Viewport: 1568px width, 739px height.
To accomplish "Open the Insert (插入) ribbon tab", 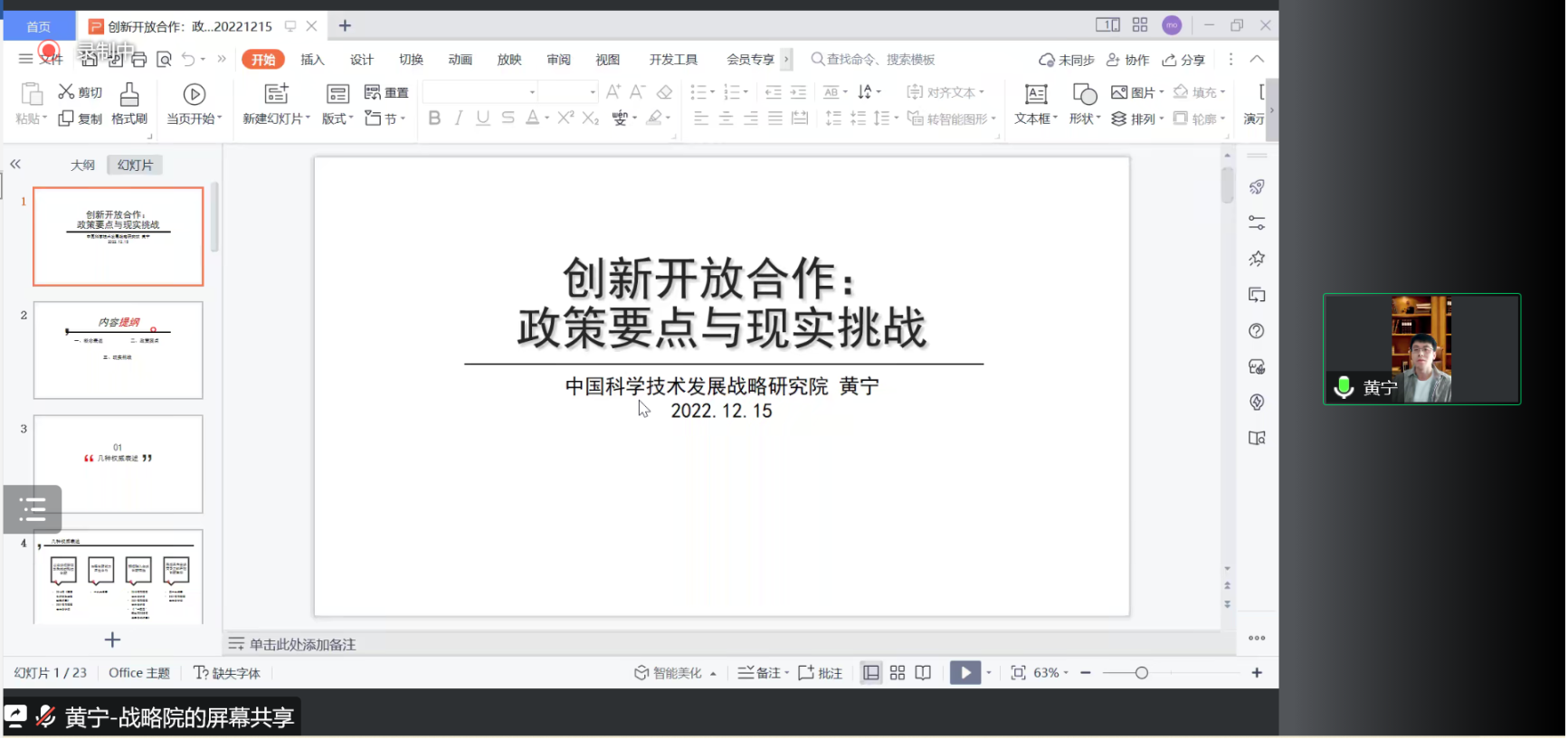I will point(312,60).
